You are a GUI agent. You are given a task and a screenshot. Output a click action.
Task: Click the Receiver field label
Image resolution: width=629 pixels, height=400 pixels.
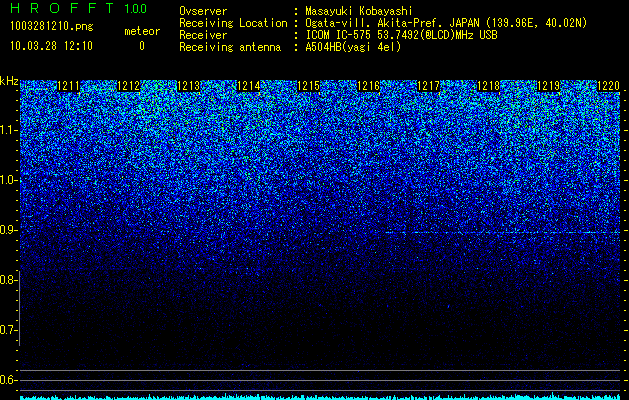[203, 35]
